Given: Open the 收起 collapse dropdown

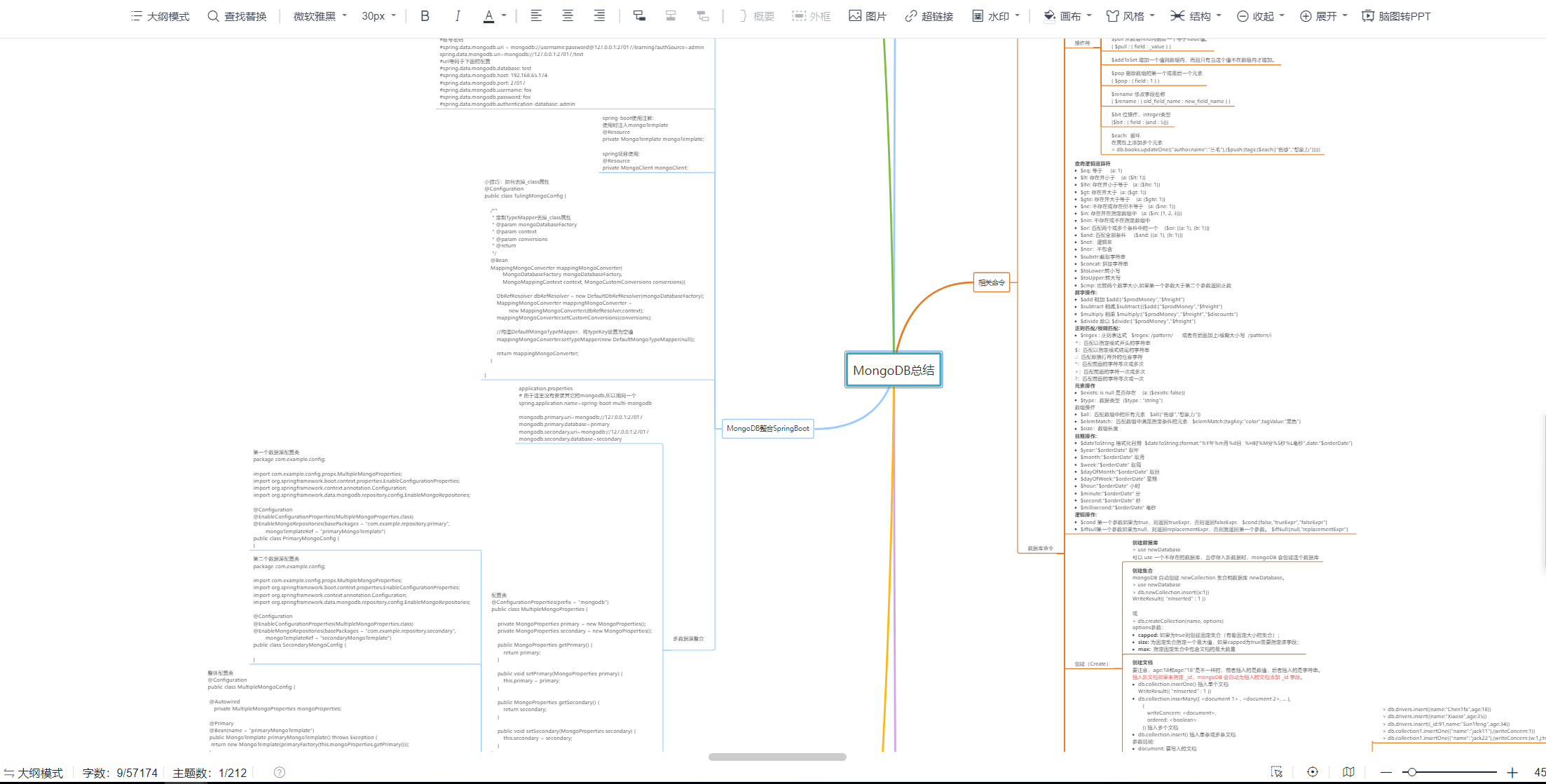Looking at the screenshot, I should [1260, 16].
